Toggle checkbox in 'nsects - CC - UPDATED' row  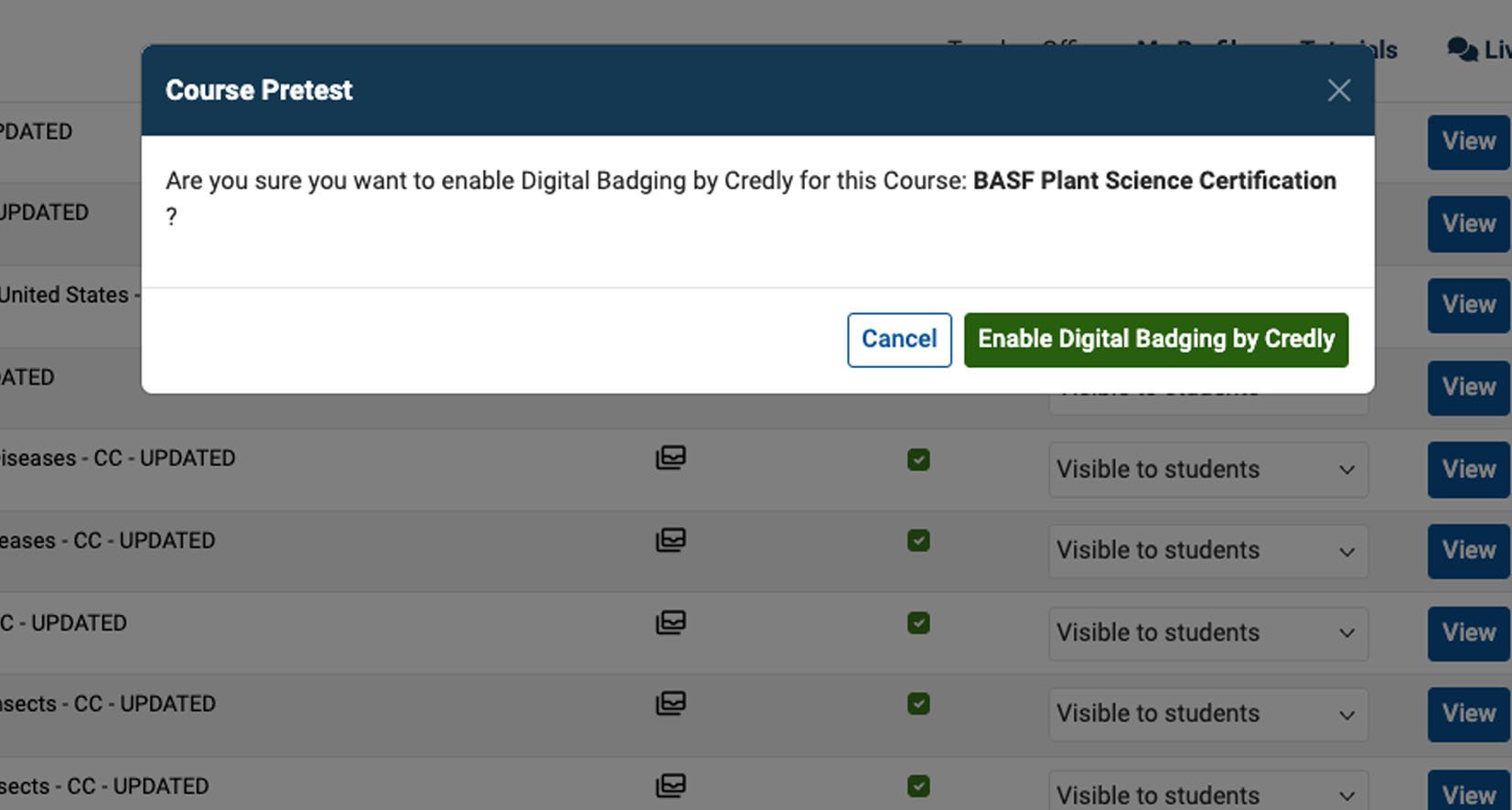coord(918,704)
